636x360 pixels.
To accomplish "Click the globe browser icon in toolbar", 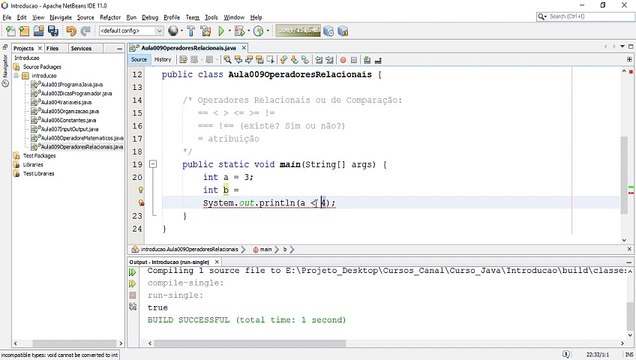I will (173, 31).
